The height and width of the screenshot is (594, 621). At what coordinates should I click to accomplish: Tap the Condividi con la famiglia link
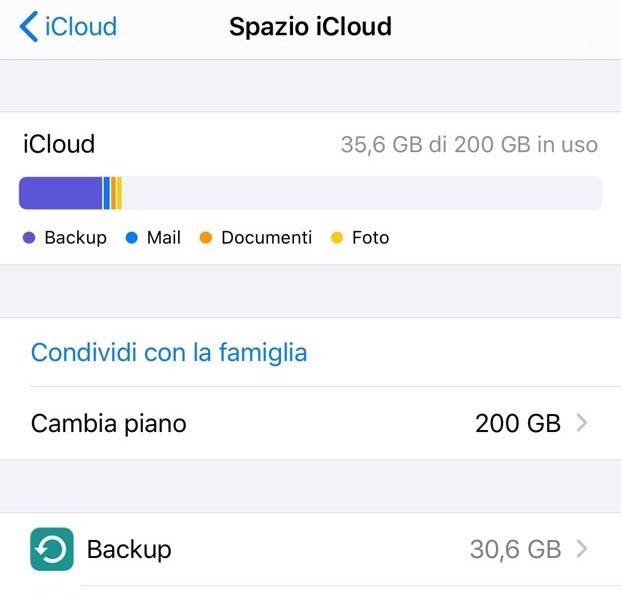click(169, 352)
